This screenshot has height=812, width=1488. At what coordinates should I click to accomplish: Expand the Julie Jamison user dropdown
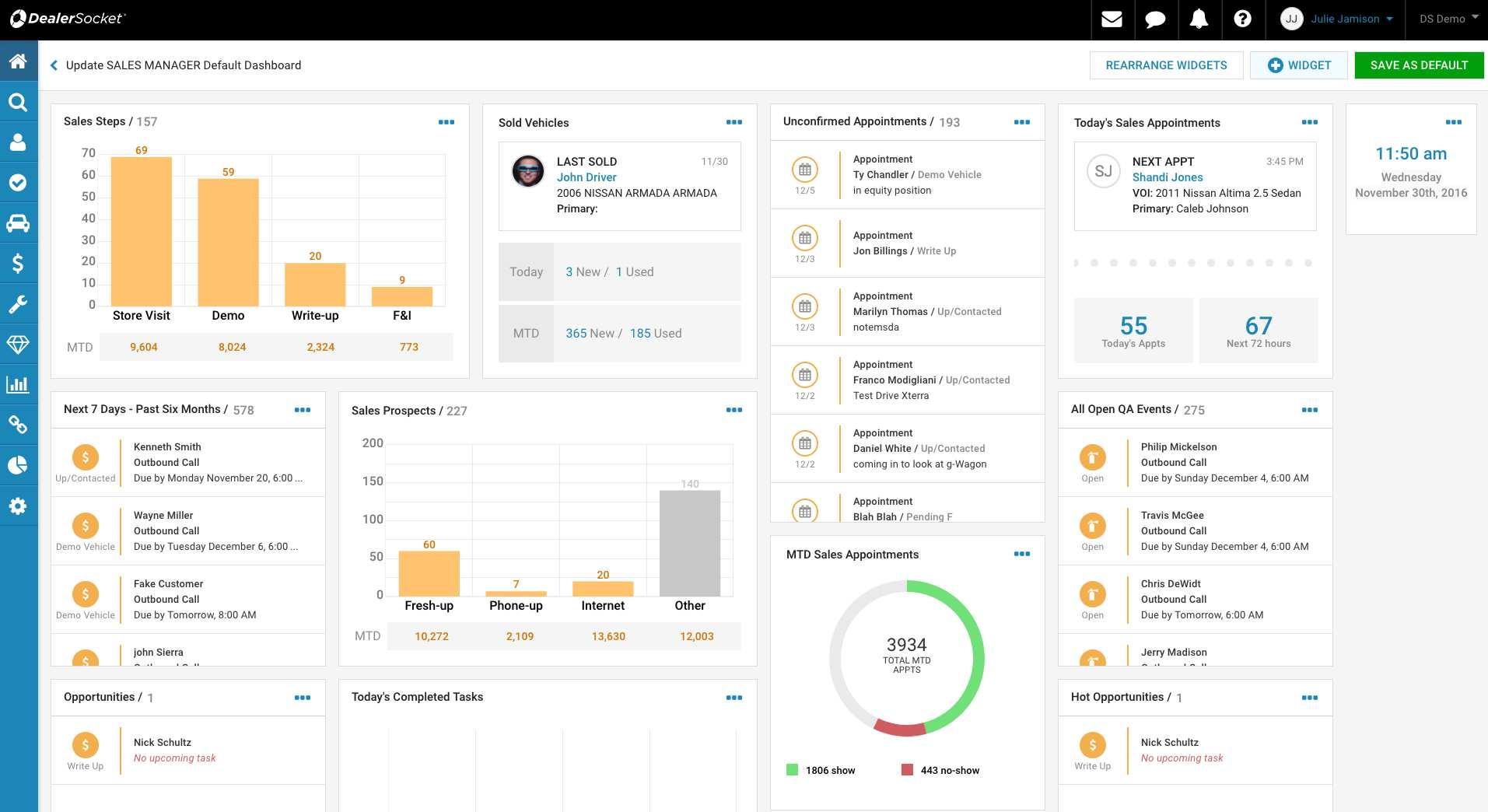tap(1336, 19)
